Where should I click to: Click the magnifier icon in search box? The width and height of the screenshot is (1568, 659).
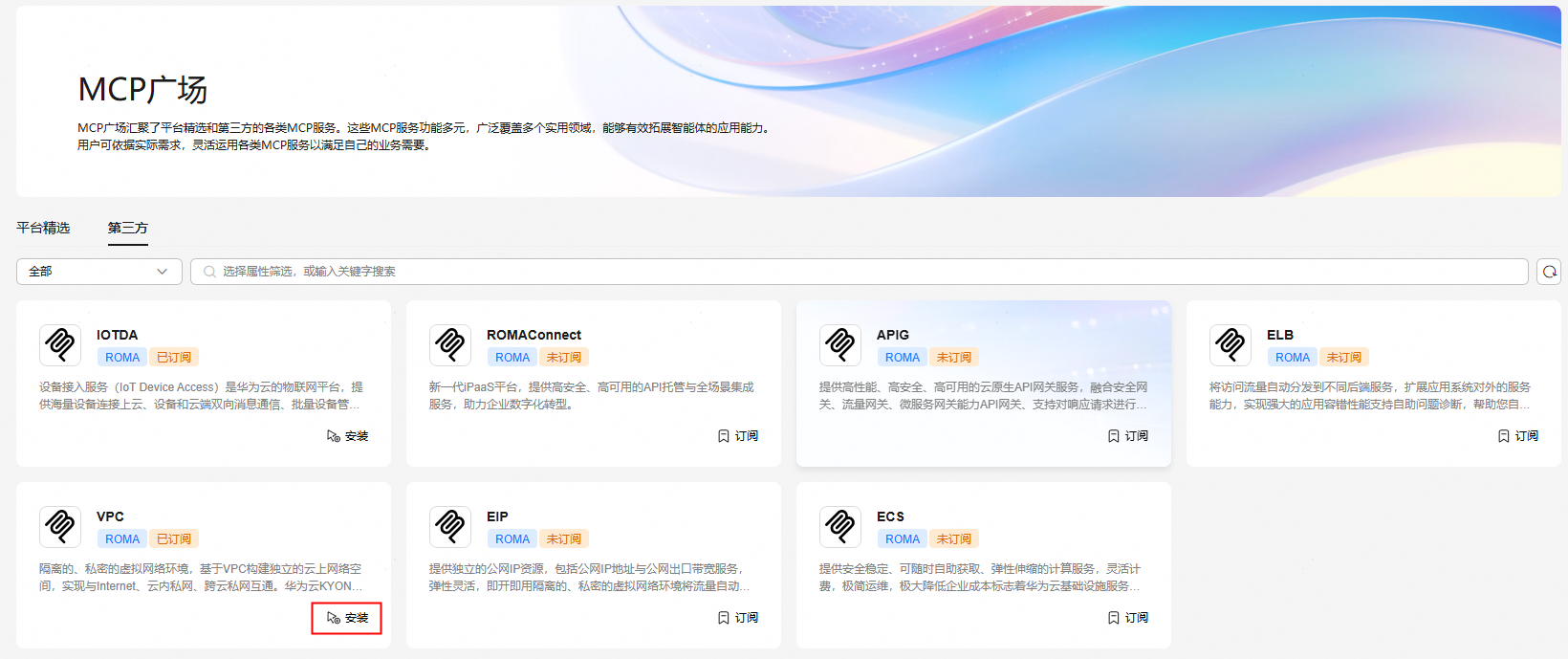[x=209, y=272]
